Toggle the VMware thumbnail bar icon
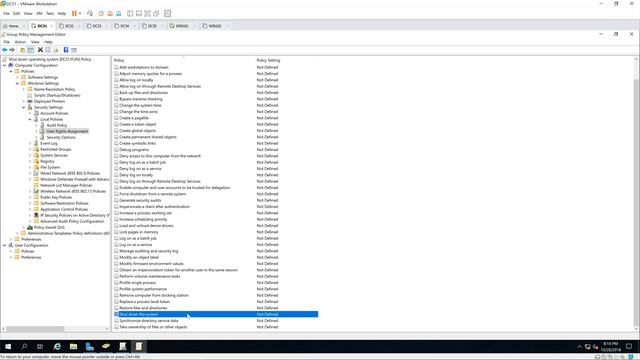Image resolution: width=640 pixels, height=360 pixels. tap(139, 13)
